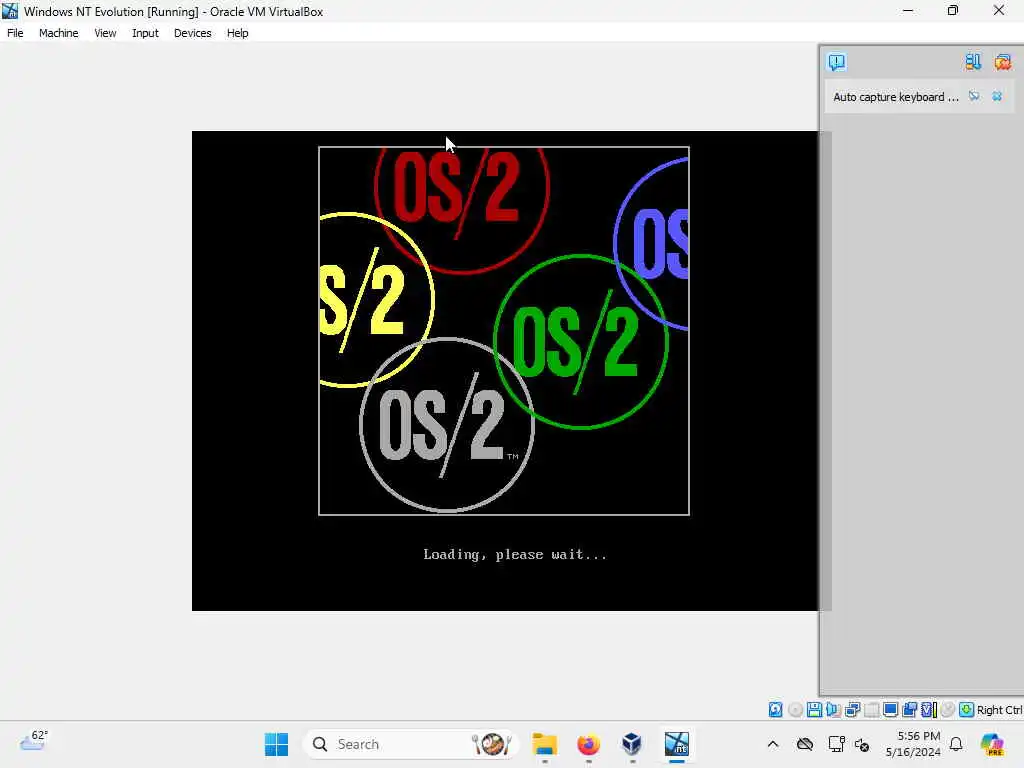Open the clock showing 5:56 PM
The image size is (1024, 768).
pos(913,744)
